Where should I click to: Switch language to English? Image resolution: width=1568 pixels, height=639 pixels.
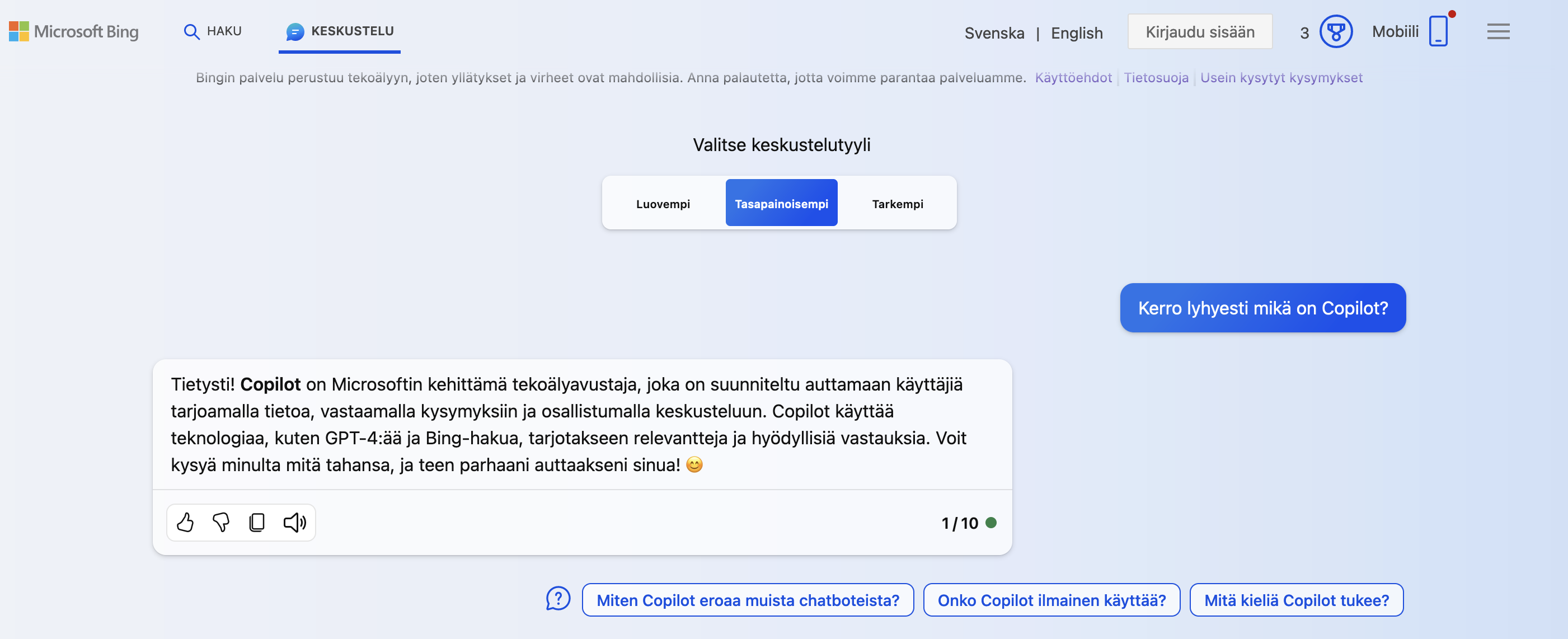[x=1076, y=33]
